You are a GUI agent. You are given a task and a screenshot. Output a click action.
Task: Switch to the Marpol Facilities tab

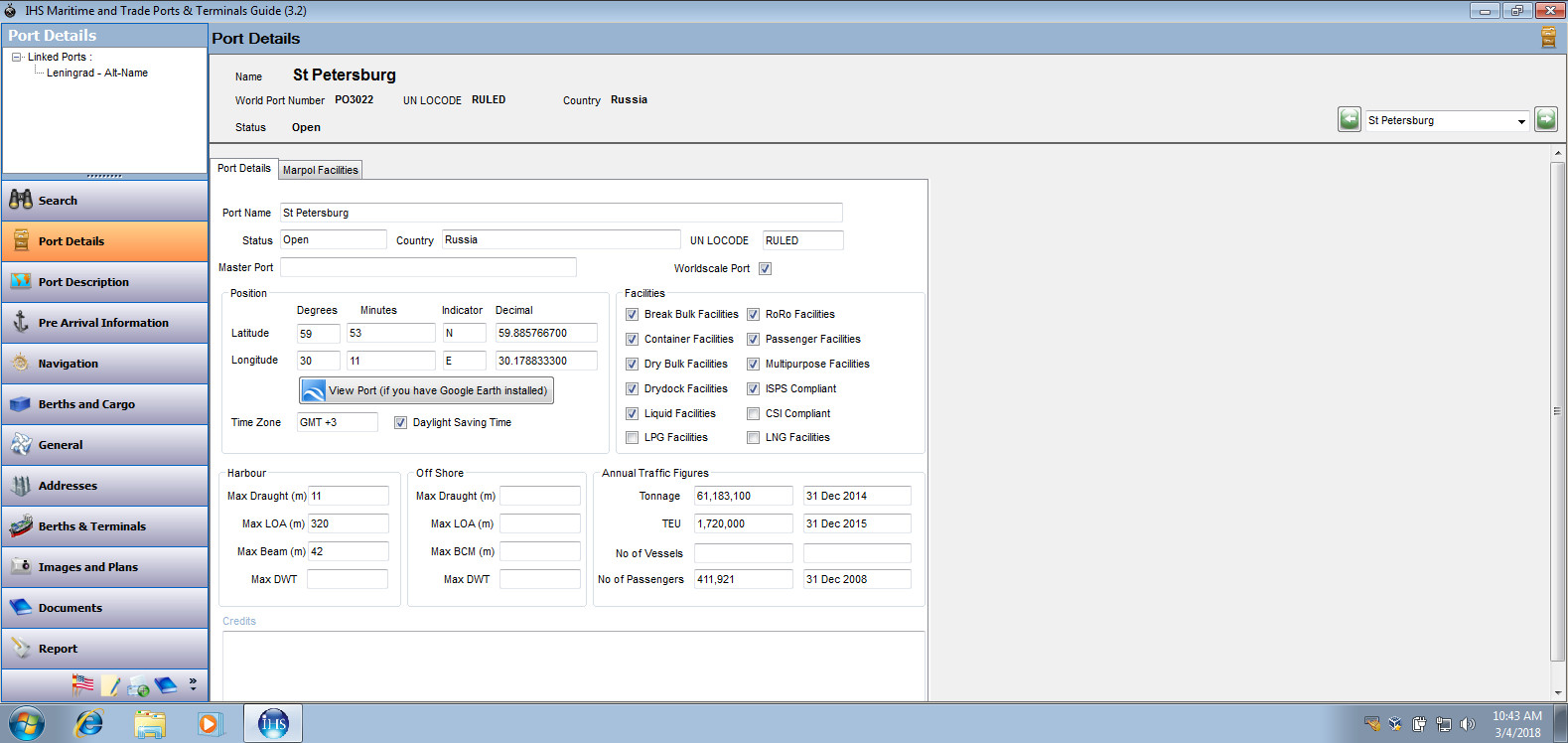point(320,170)
